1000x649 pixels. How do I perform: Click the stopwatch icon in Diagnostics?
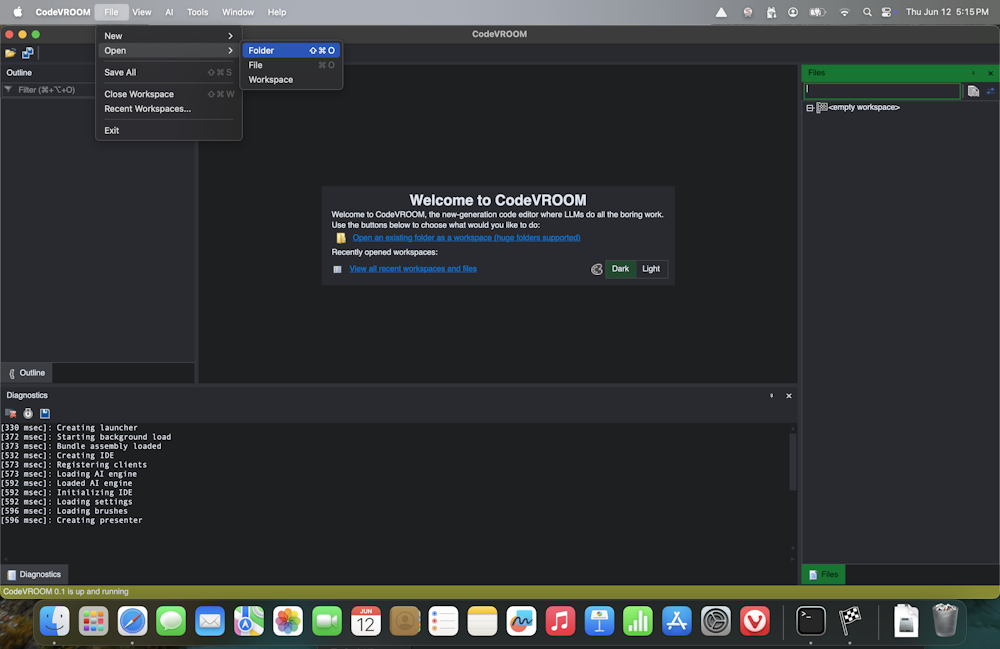tap(28, 413)
